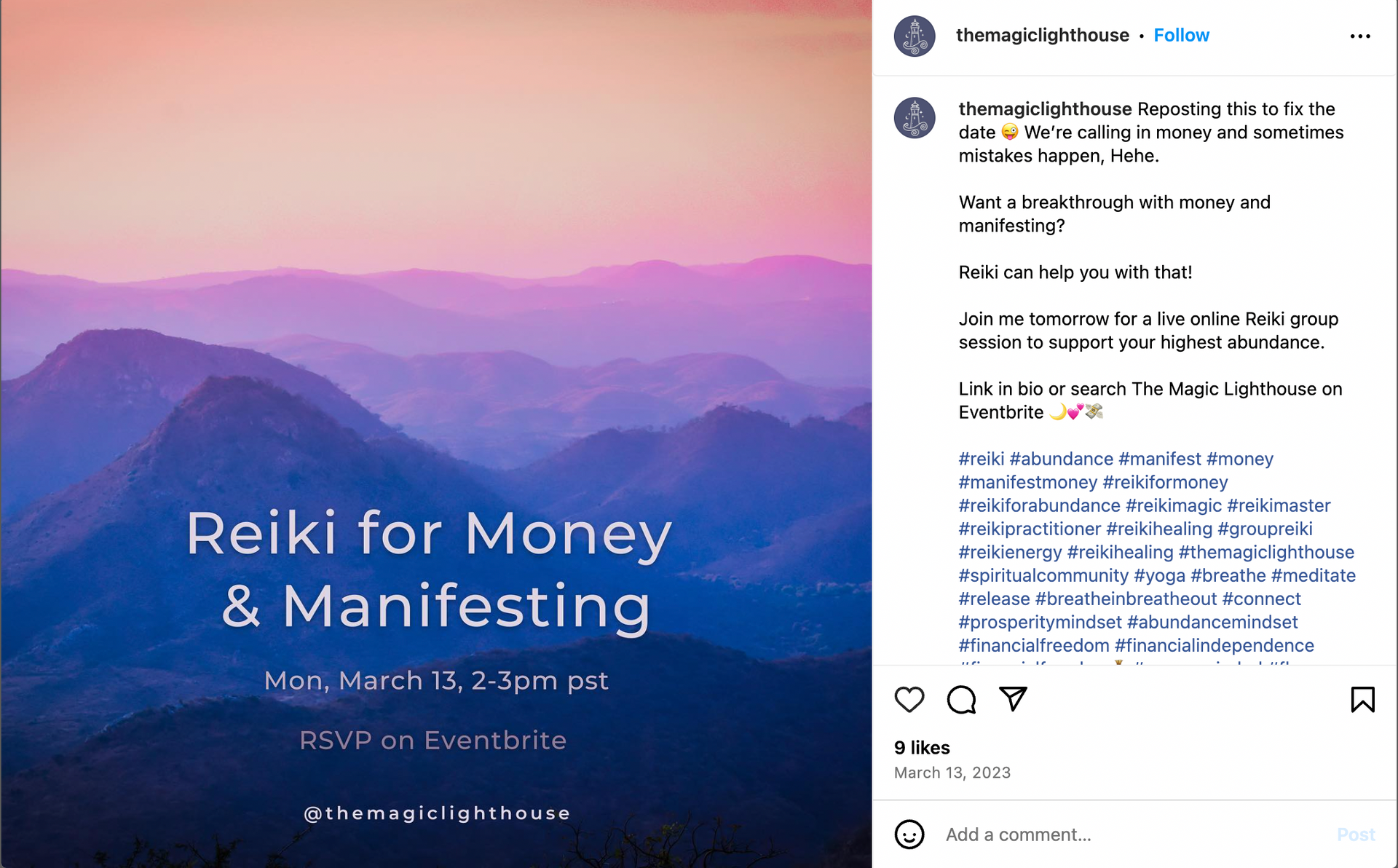Screen dimensions: 1398x868
Task: Open the #reiki hashtag
Action: 981,459
